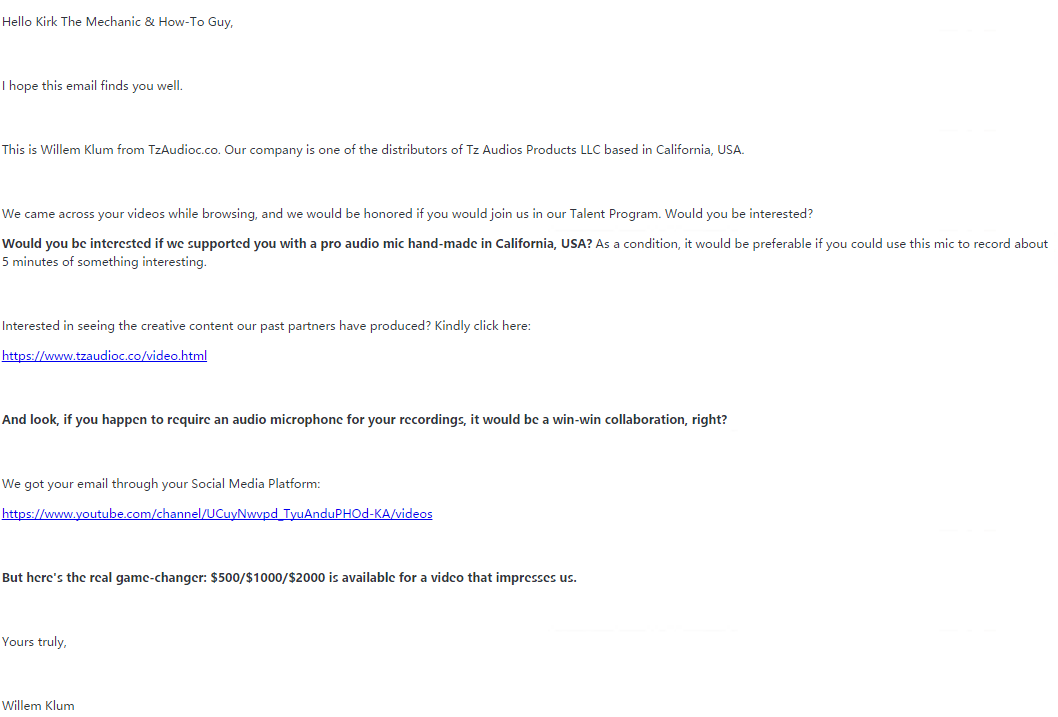Click the "I hope this email finds you well" line
1058x717 pixels.
click(x=92, y=86)
